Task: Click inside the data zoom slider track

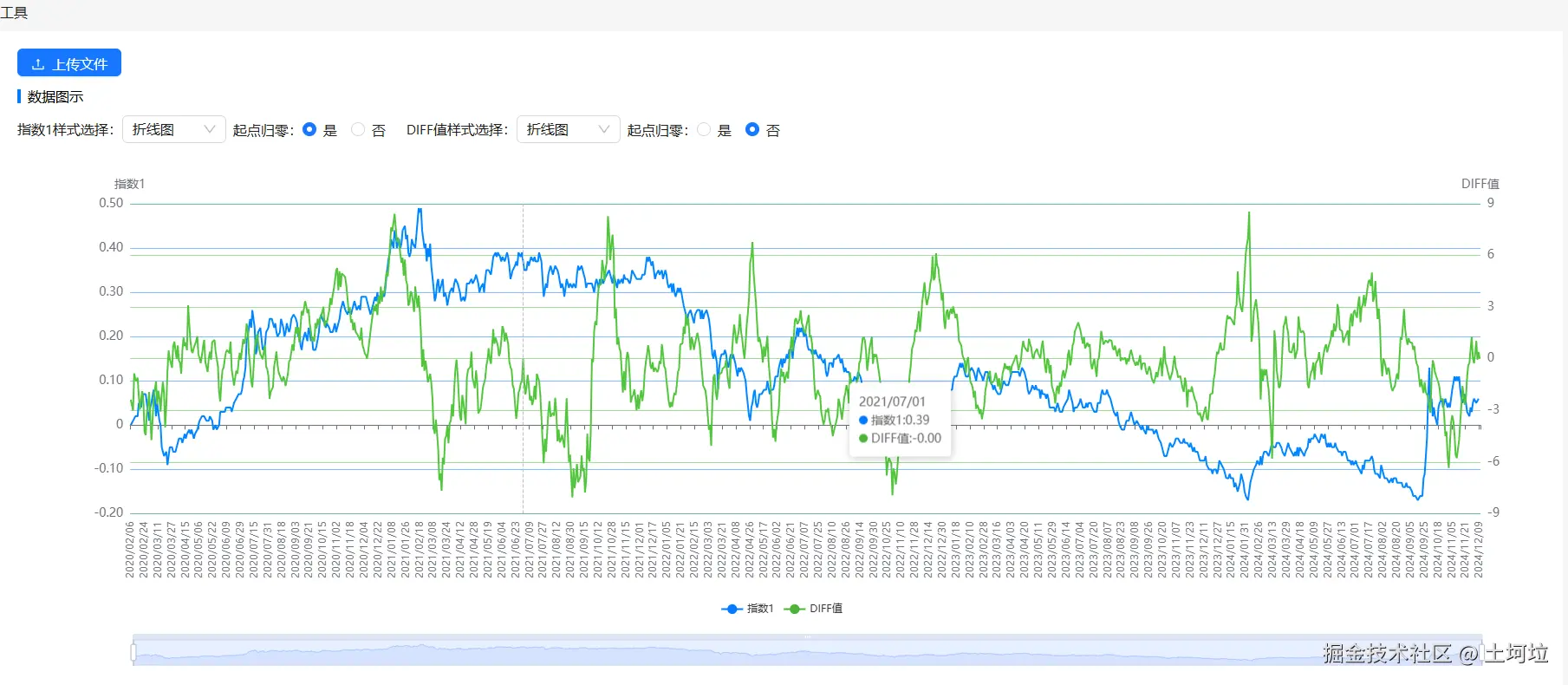Action: pos(807,652)
